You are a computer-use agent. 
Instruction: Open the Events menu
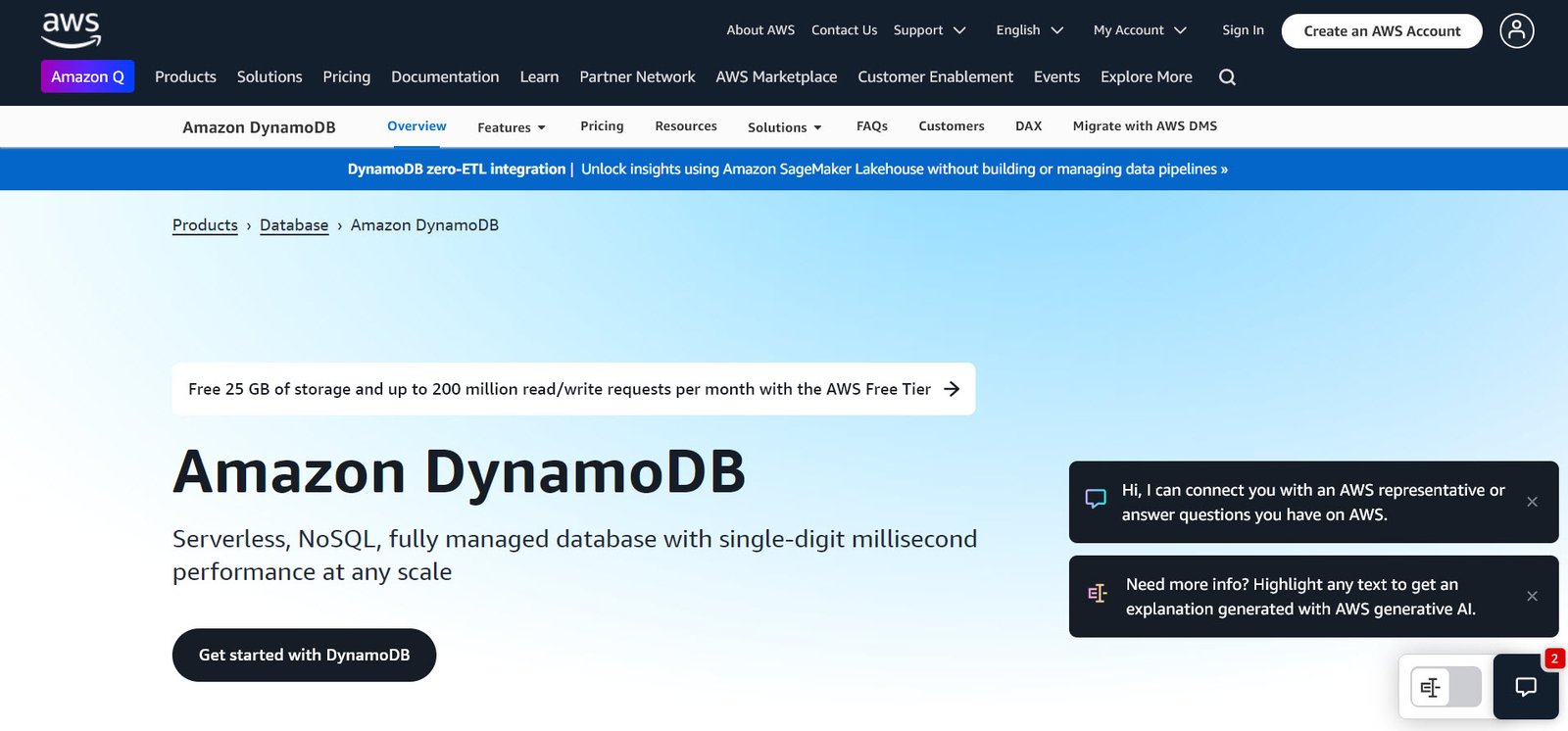click(1056, 76)
